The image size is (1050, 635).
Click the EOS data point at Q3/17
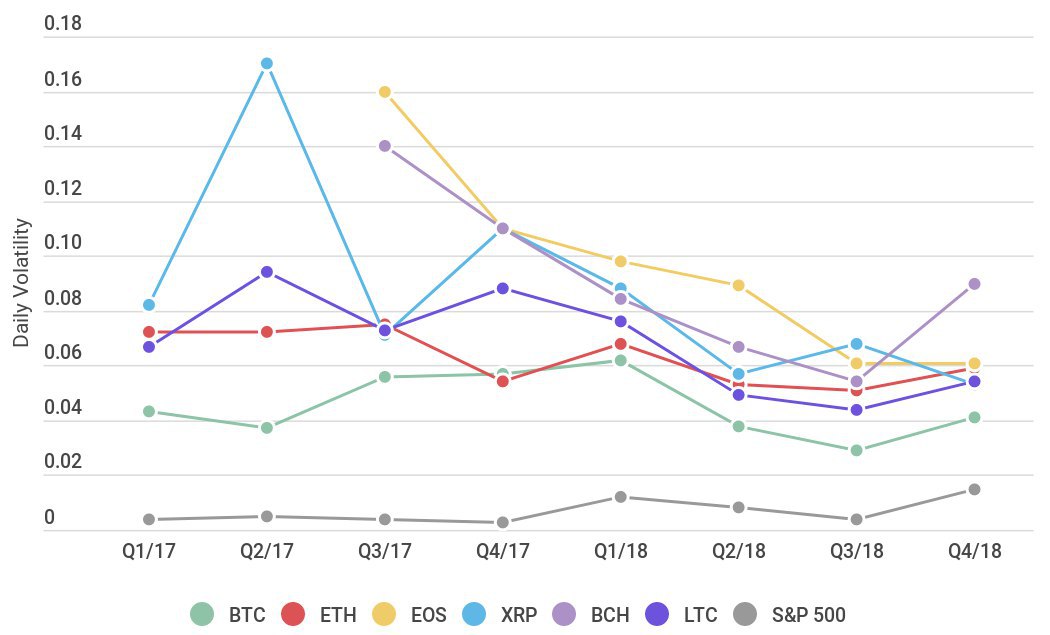[x=384, y=92]
